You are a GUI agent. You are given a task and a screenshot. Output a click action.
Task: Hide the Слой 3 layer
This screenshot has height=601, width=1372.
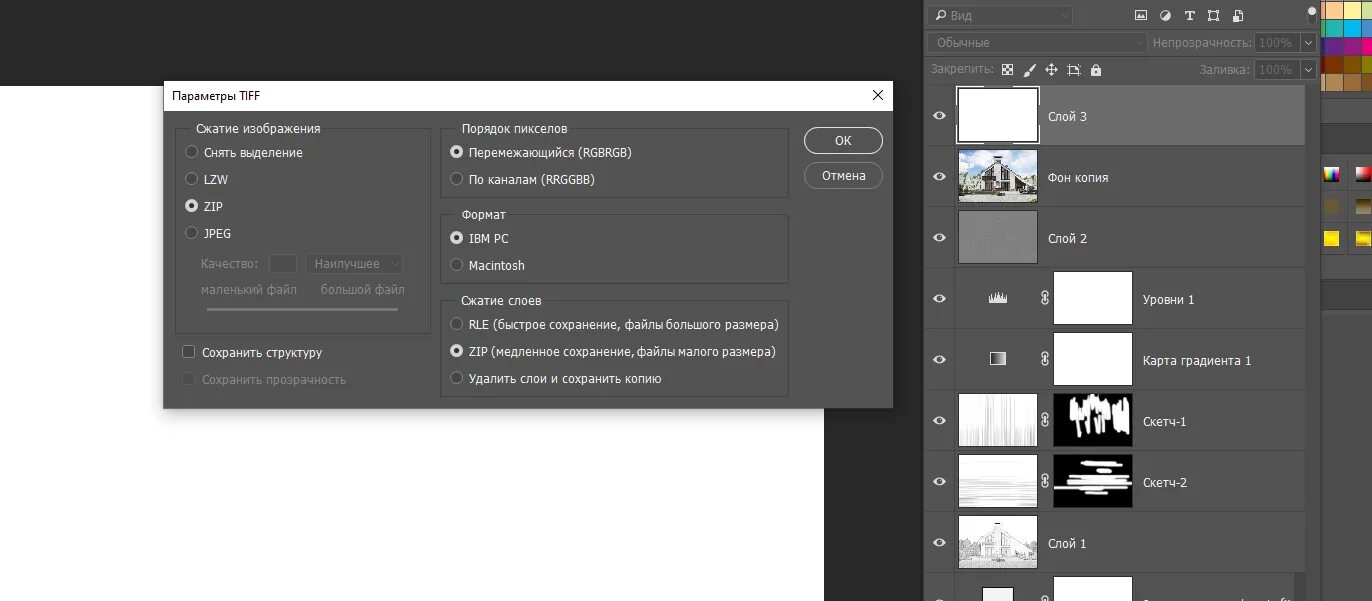coord(939,116)
